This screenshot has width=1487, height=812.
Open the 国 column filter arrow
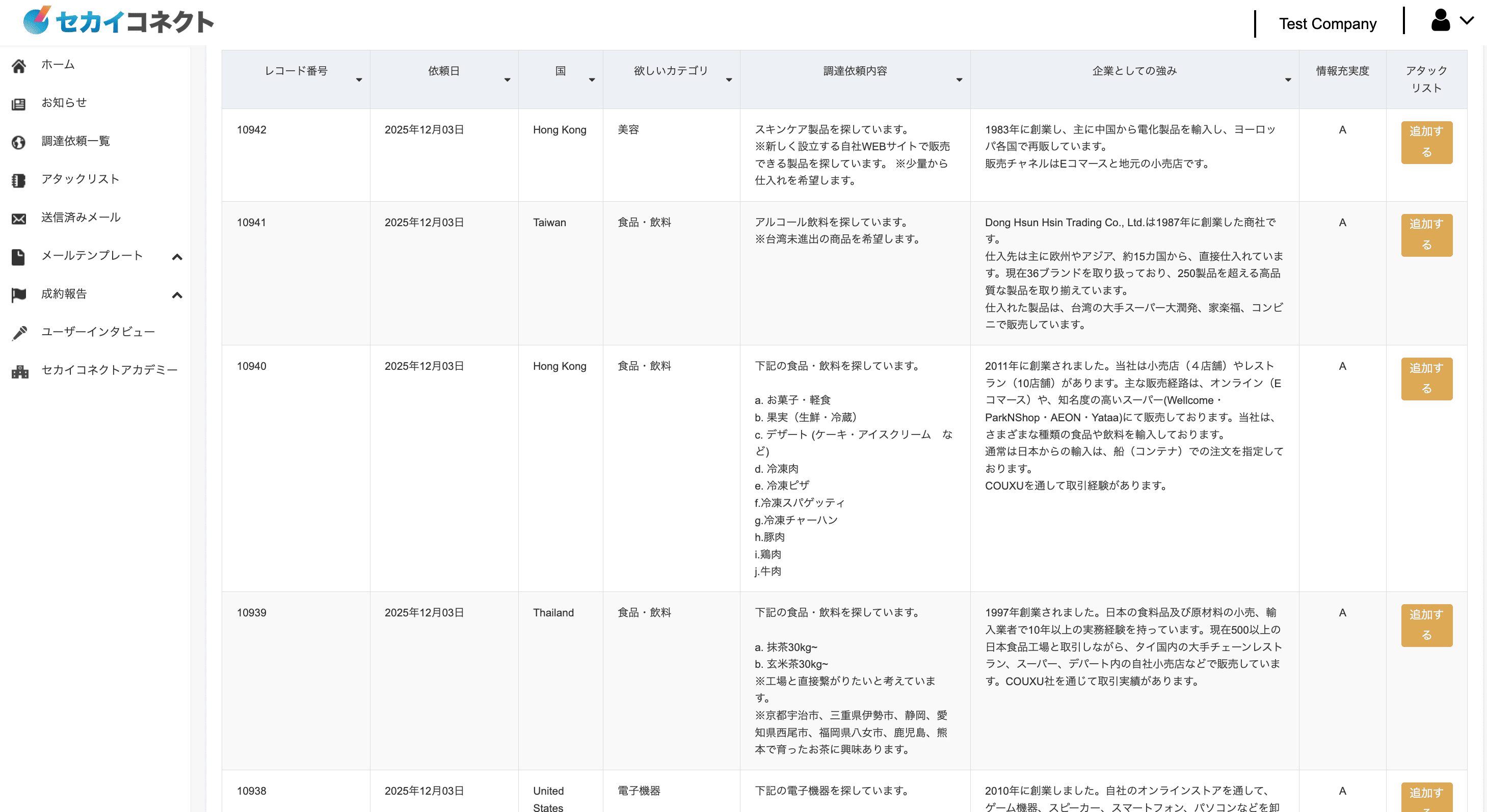tap(592, 79)
